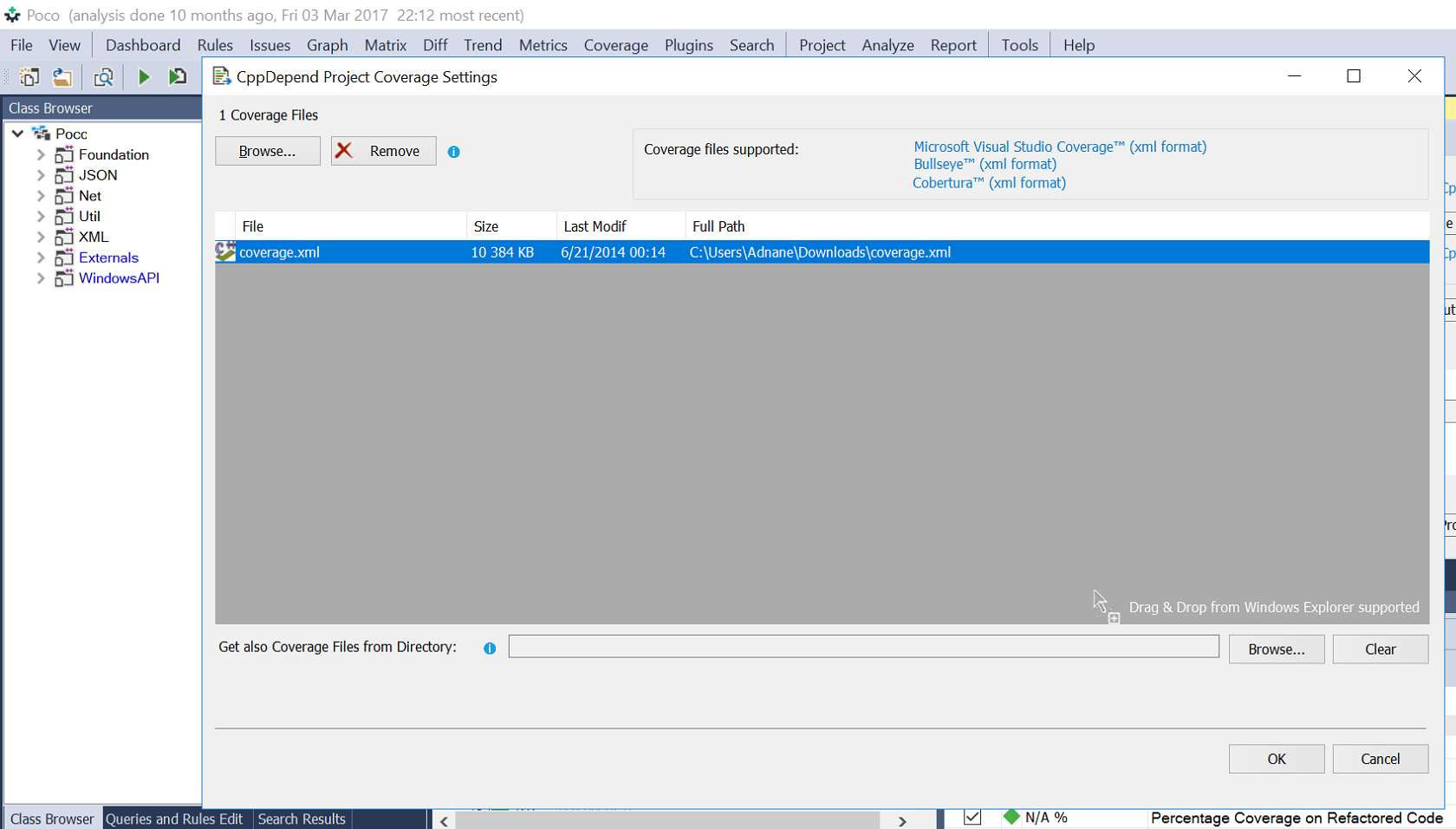Viewport: 1456px width, 829px height.
Task: Expand the Externals tree node
Action: tap(41, 258)
